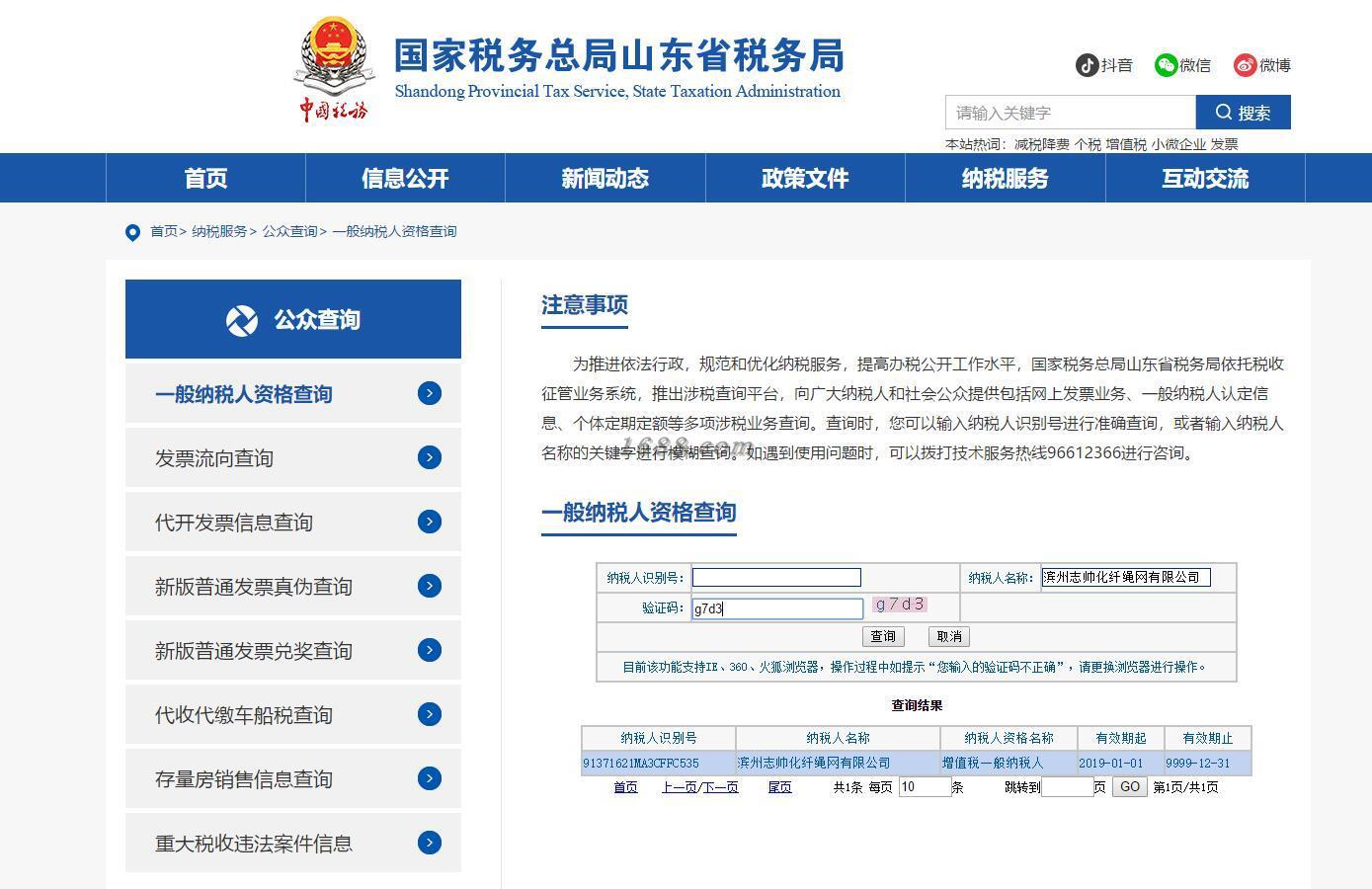Click the arrow beside 代开发票信息查询
The width and height of the screenshot is (1372, 889).
tap(430, 522)
